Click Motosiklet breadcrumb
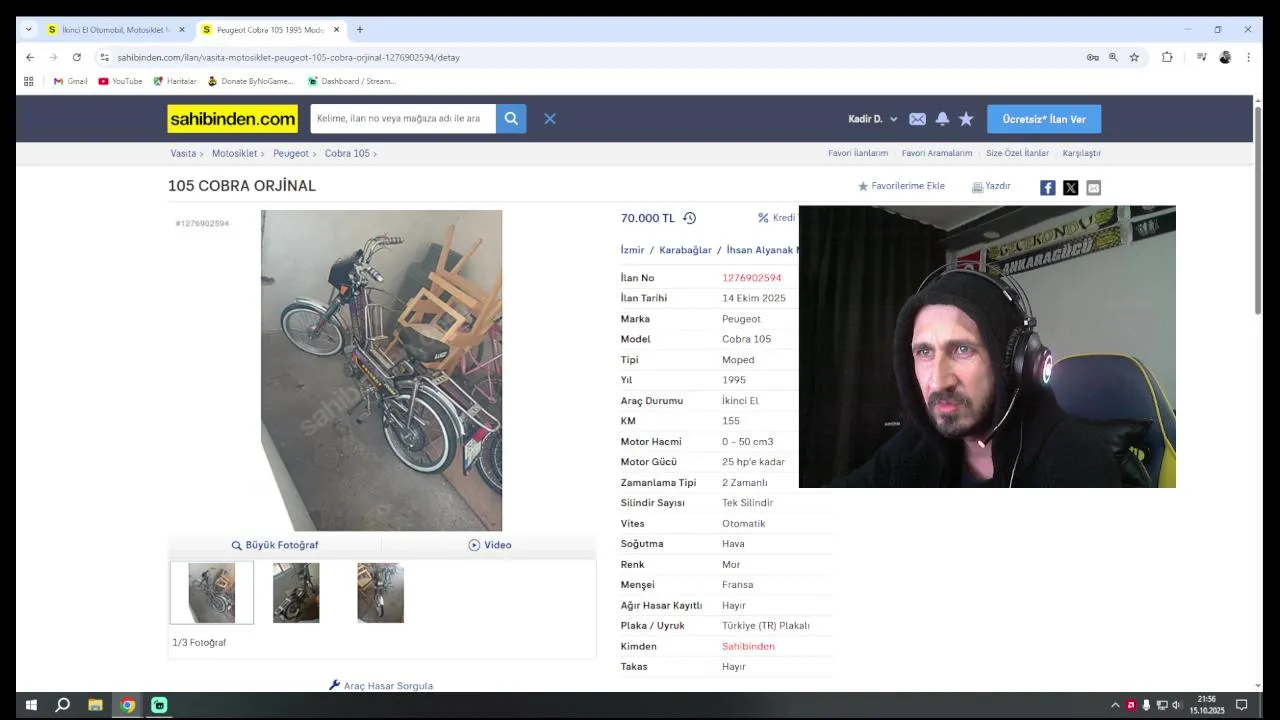This screenshot has width=1280, height=720. click(x=235, y=153)
